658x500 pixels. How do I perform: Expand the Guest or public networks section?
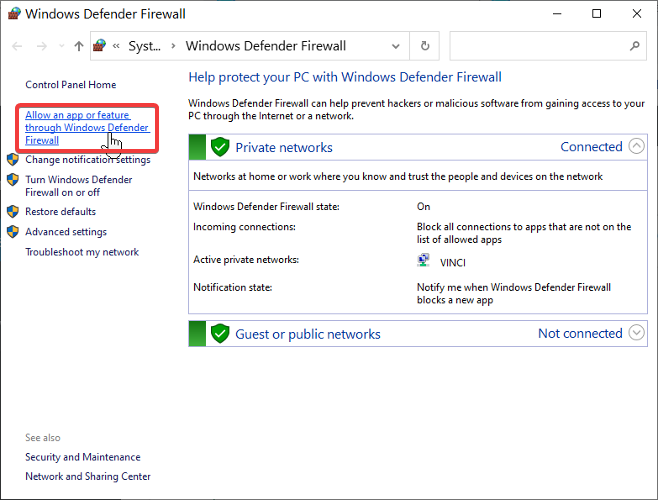637,333
